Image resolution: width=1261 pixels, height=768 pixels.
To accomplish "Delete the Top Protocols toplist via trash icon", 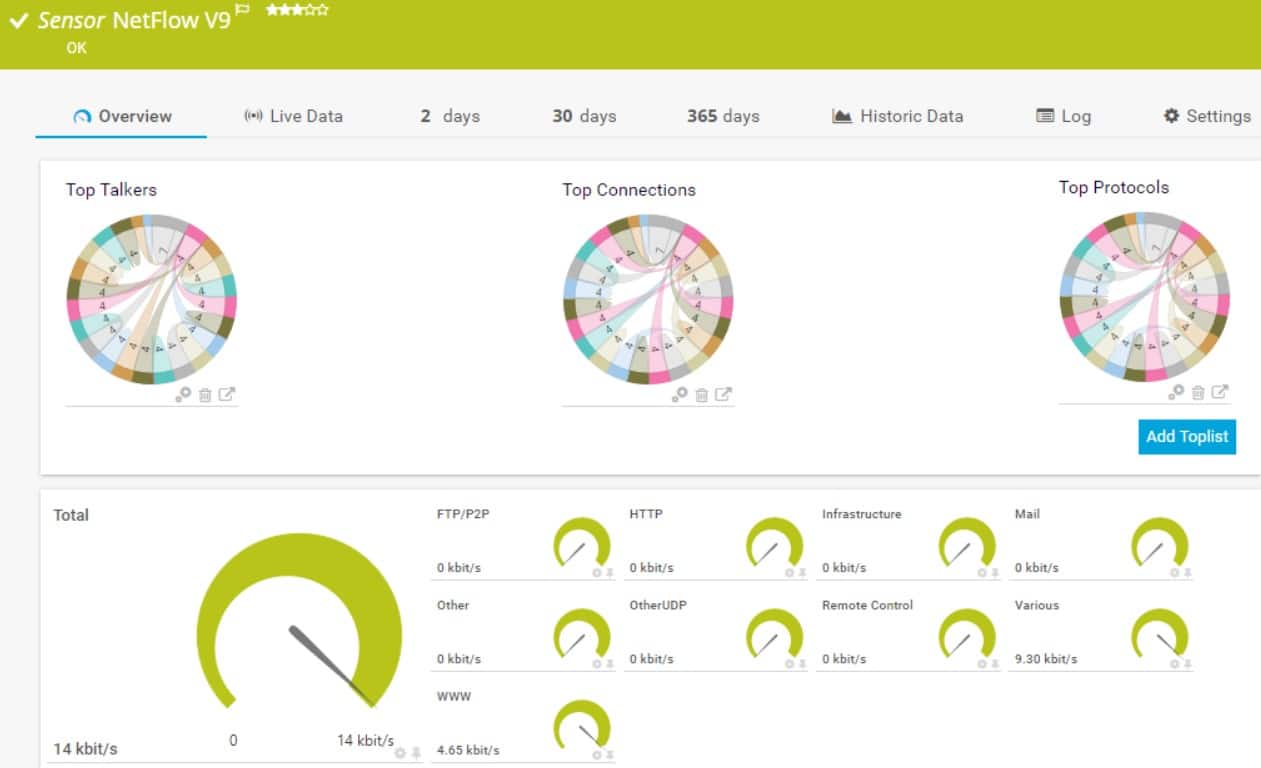I will [x=1198, y=392].
